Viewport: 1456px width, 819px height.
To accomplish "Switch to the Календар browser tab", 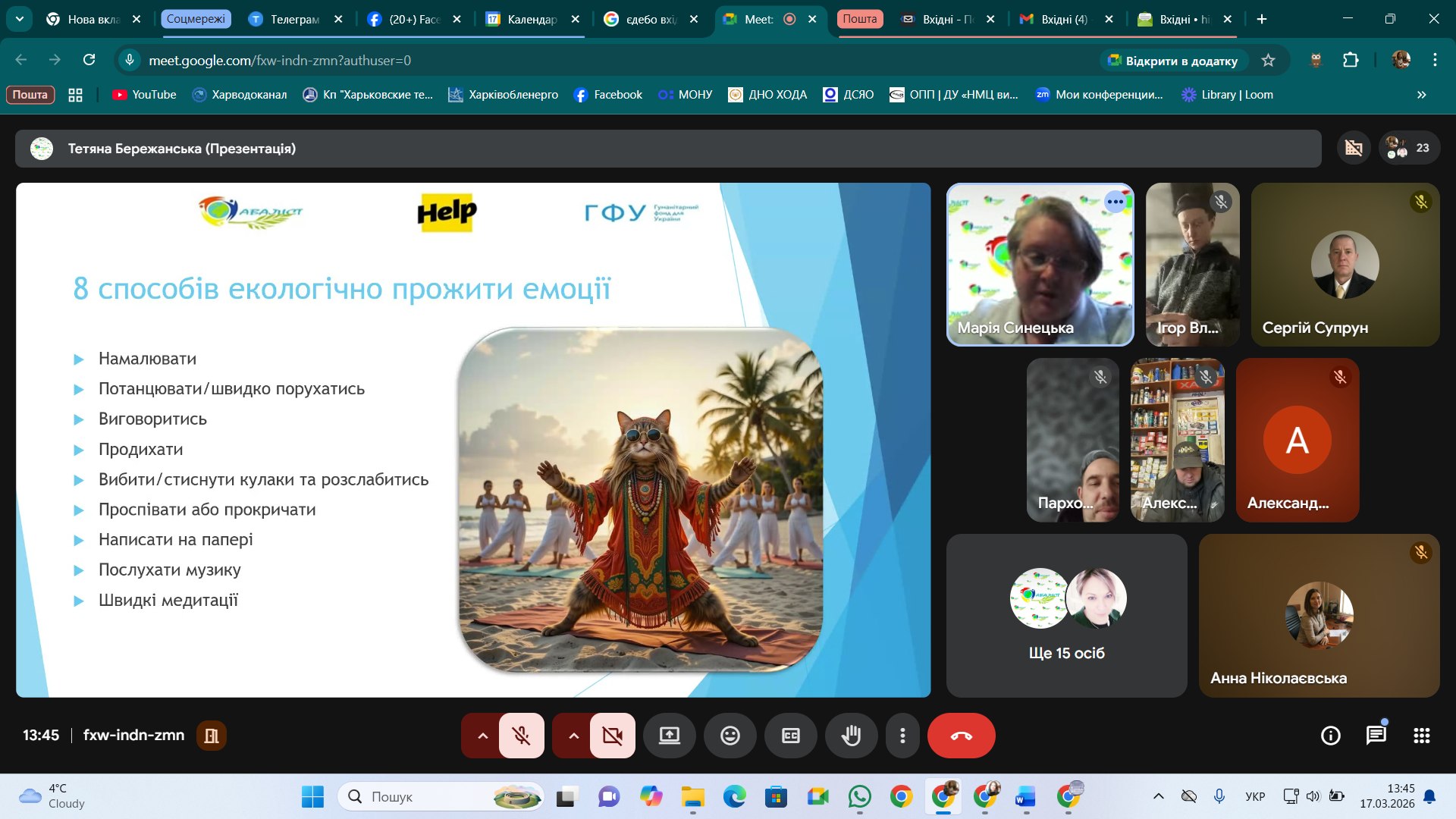I will [x=531, y=20].
